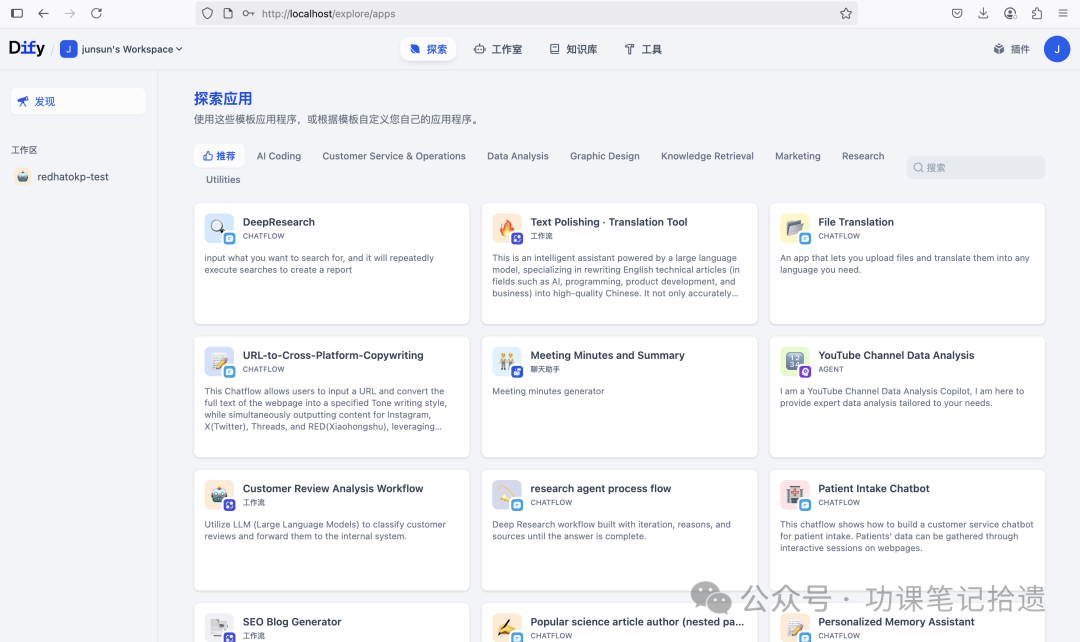Switch to the AI Coding category tab
1080x642 pixels.
coord(278,155)
